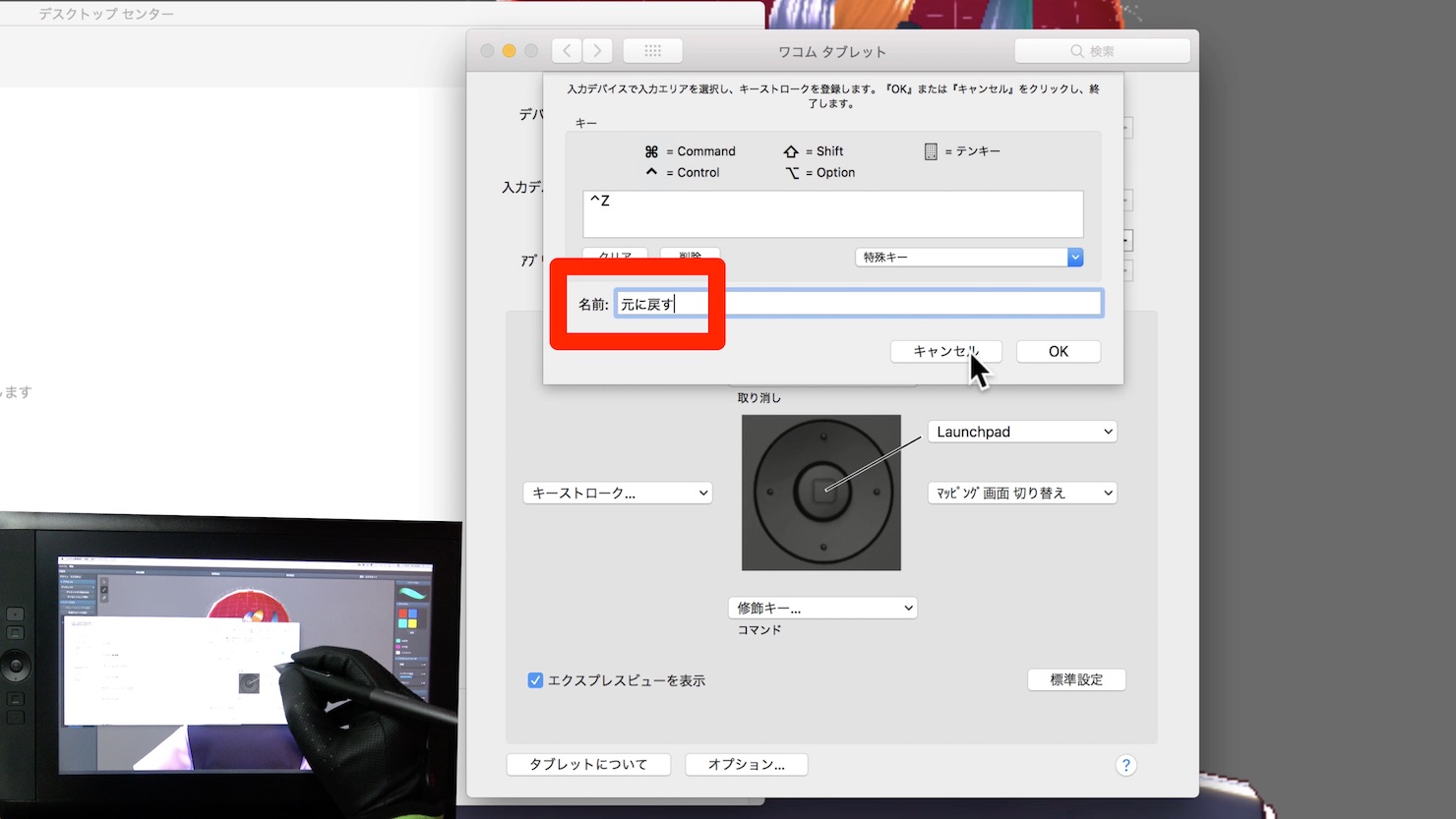Click the 標準設定 button
1456x819 pixels.
pyautogui.click(x=1076, y=679)
